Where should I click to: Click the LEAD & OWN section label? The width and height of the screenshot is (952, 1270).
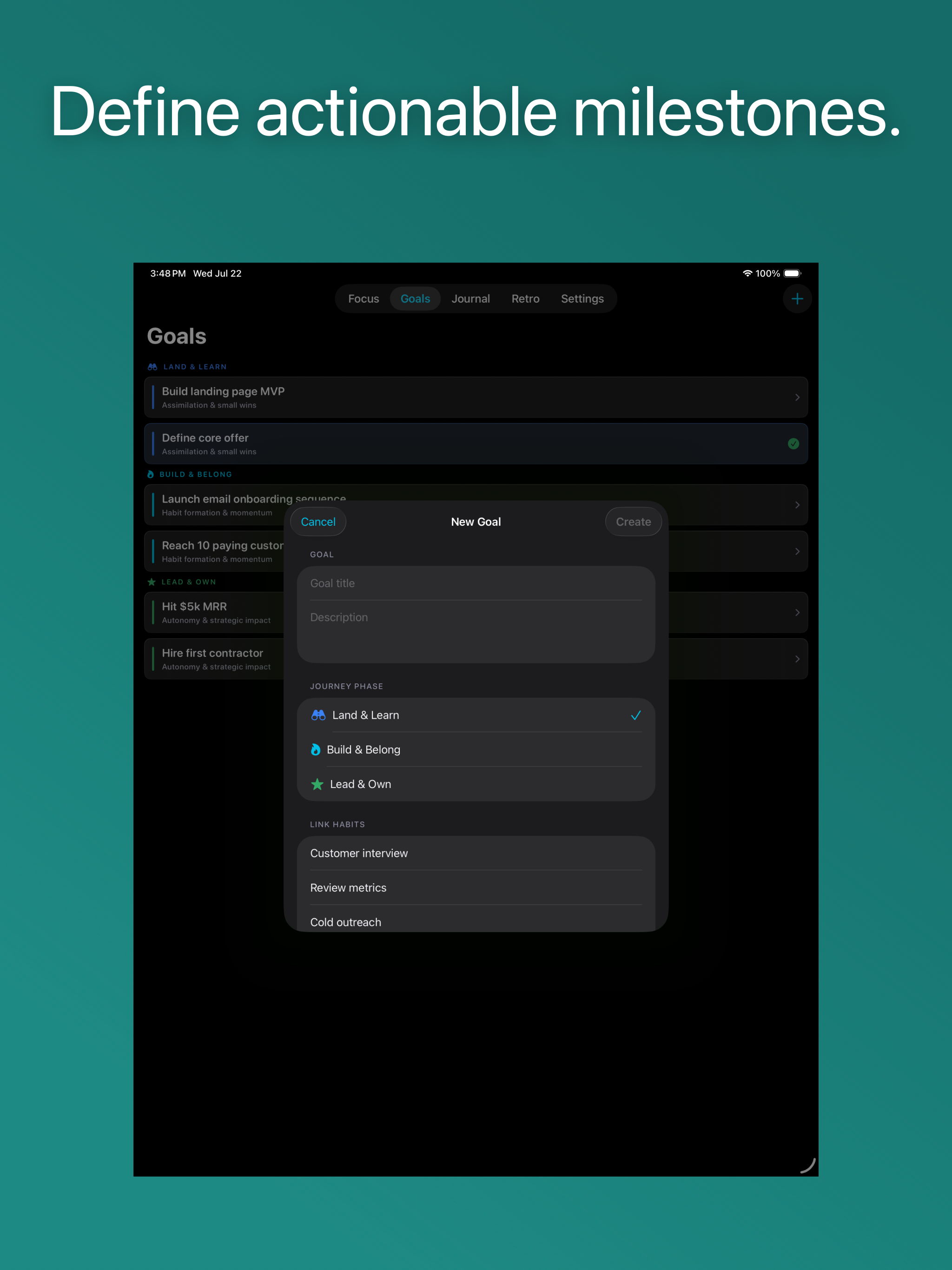[189, 582]
